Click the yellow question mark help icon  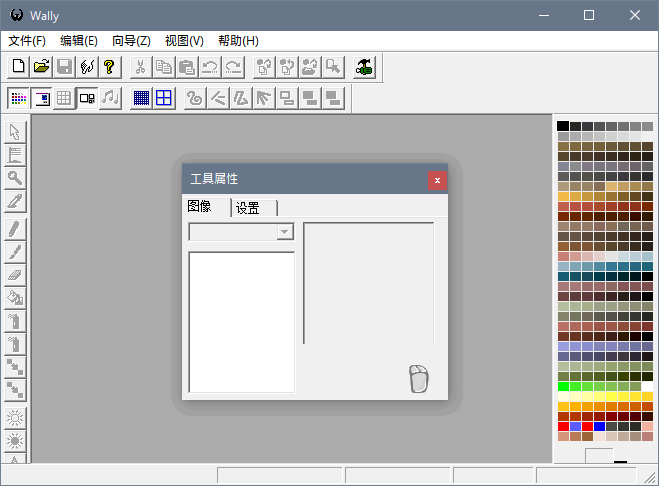pyautogui.click(x=109, y=67)
